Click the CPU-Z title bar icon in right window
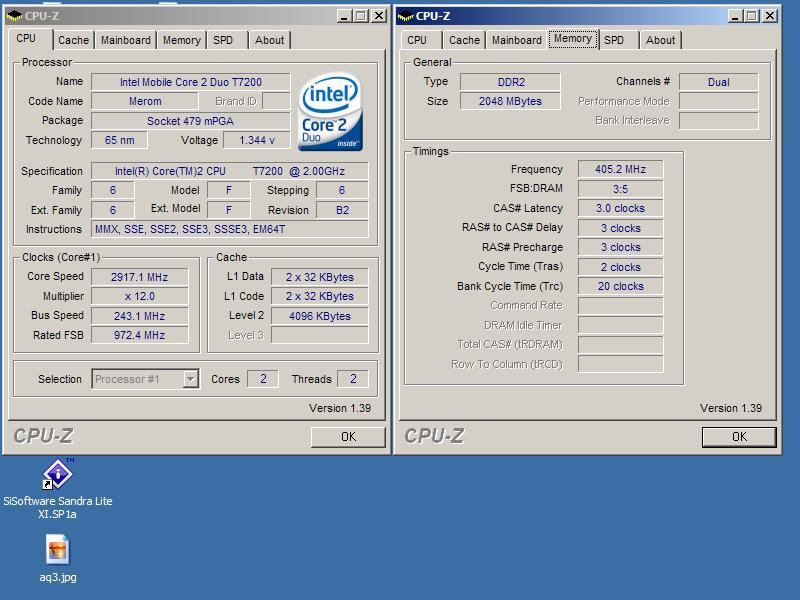Screen dimensions: 800x600 (405, 16)
